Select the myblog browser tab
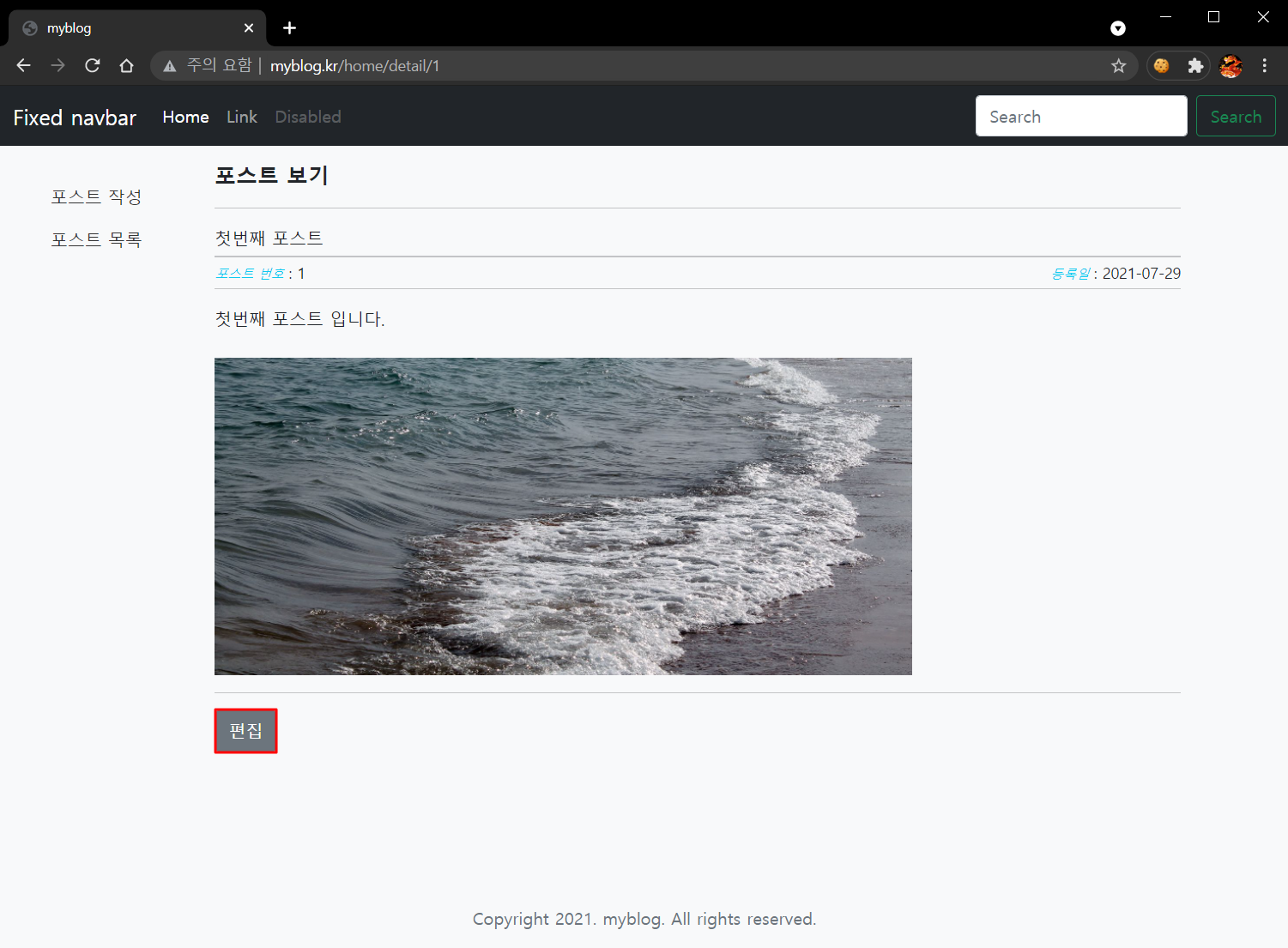The height and width of the screenshot is (948, 1288). point(129,28)
